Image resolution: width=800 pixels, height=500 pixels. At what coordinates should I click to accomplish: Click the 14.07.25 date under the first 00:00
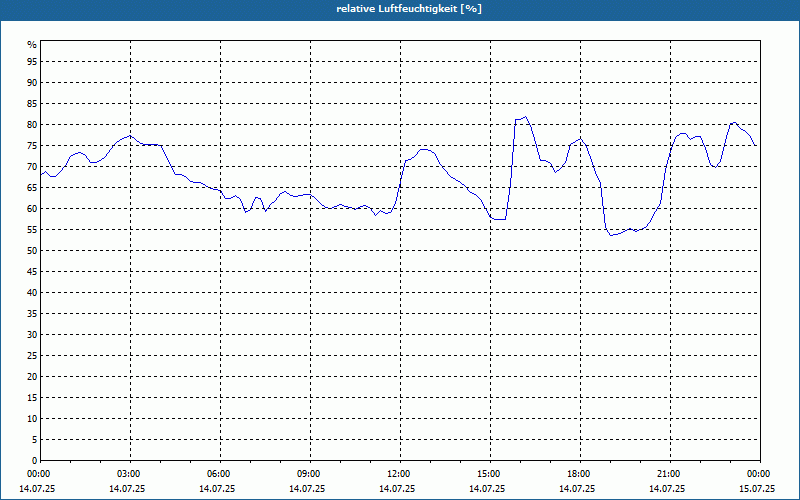point(37,489)
